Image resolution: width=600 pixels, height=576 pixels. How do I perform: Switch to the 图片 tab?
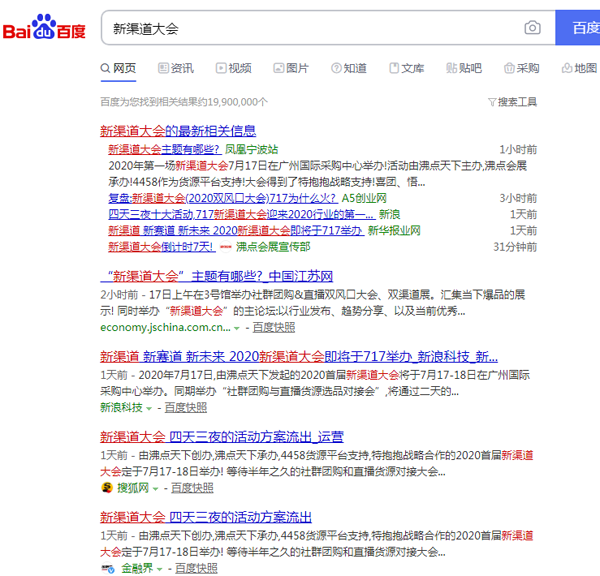(x=291, y=69)
